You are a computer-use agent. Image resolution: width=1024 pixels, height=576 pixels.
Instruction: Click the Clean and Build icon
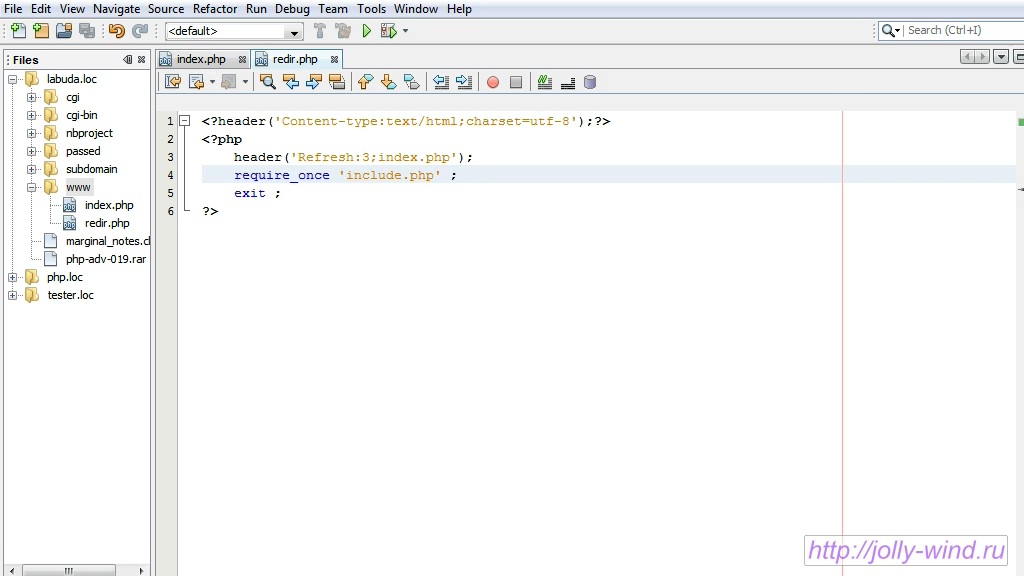pyautogui.click(x=343, y=31)
